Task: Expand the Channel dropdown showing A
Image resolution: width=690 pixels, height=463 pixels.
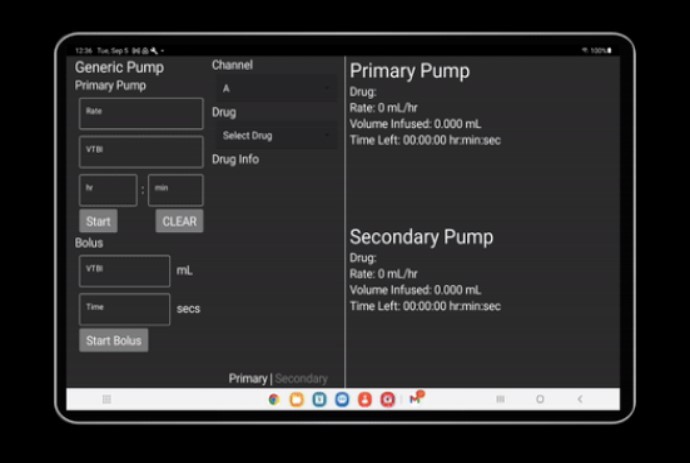Action: [x=275, y=89]
